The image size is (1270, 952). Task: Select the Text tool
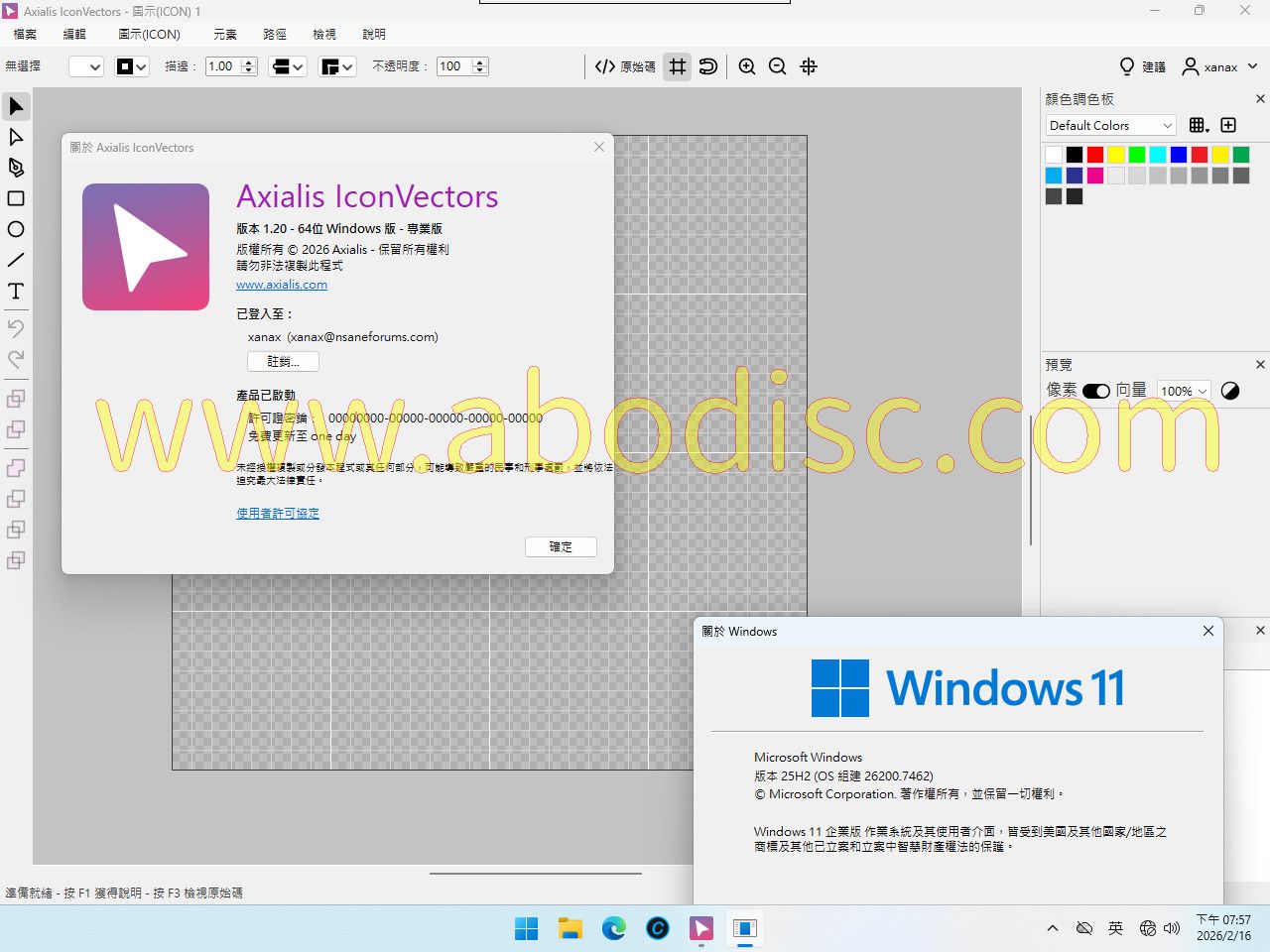tap(16, 291)
